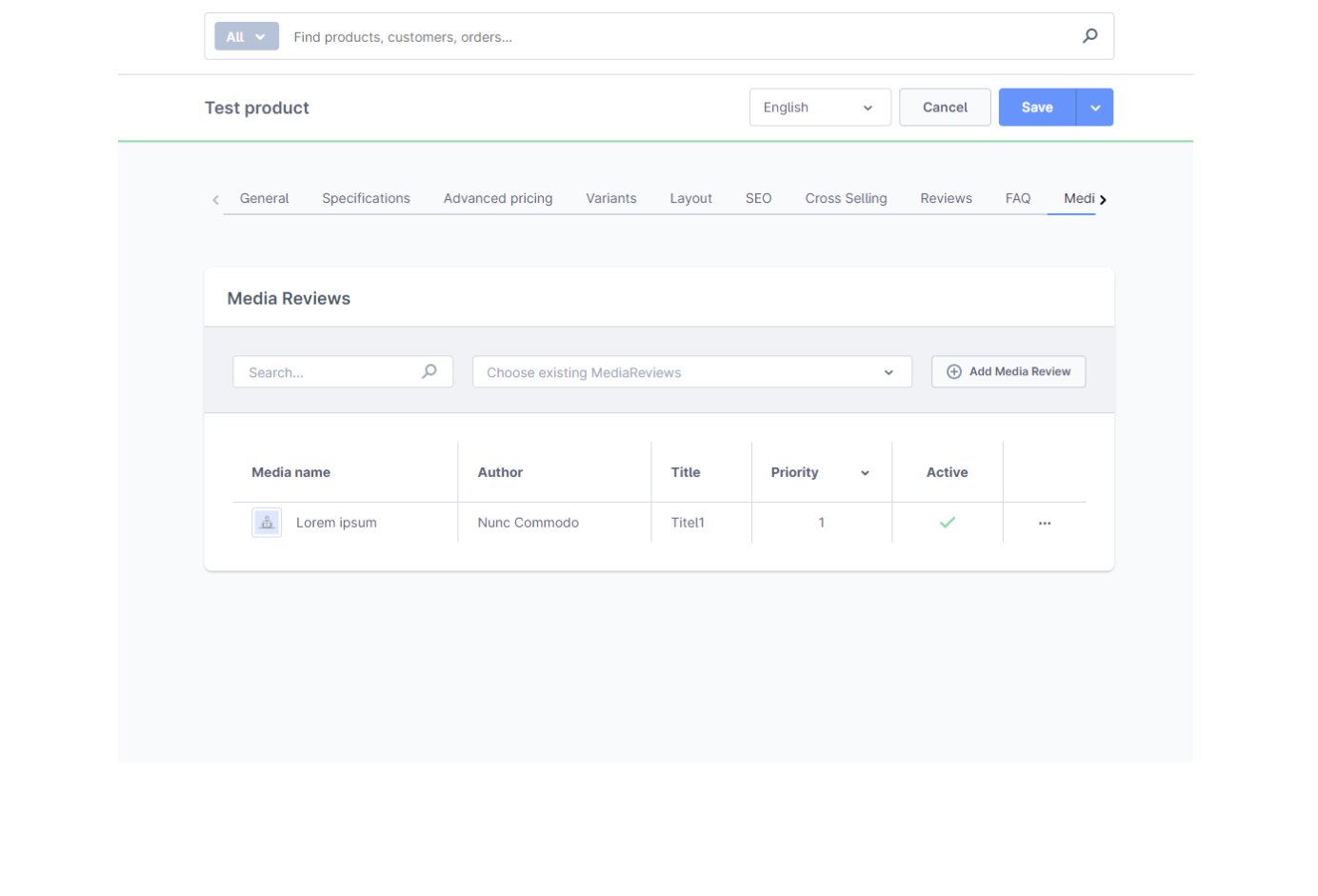
Task: Click the Titel1 title cell
Action: [688, 523]
